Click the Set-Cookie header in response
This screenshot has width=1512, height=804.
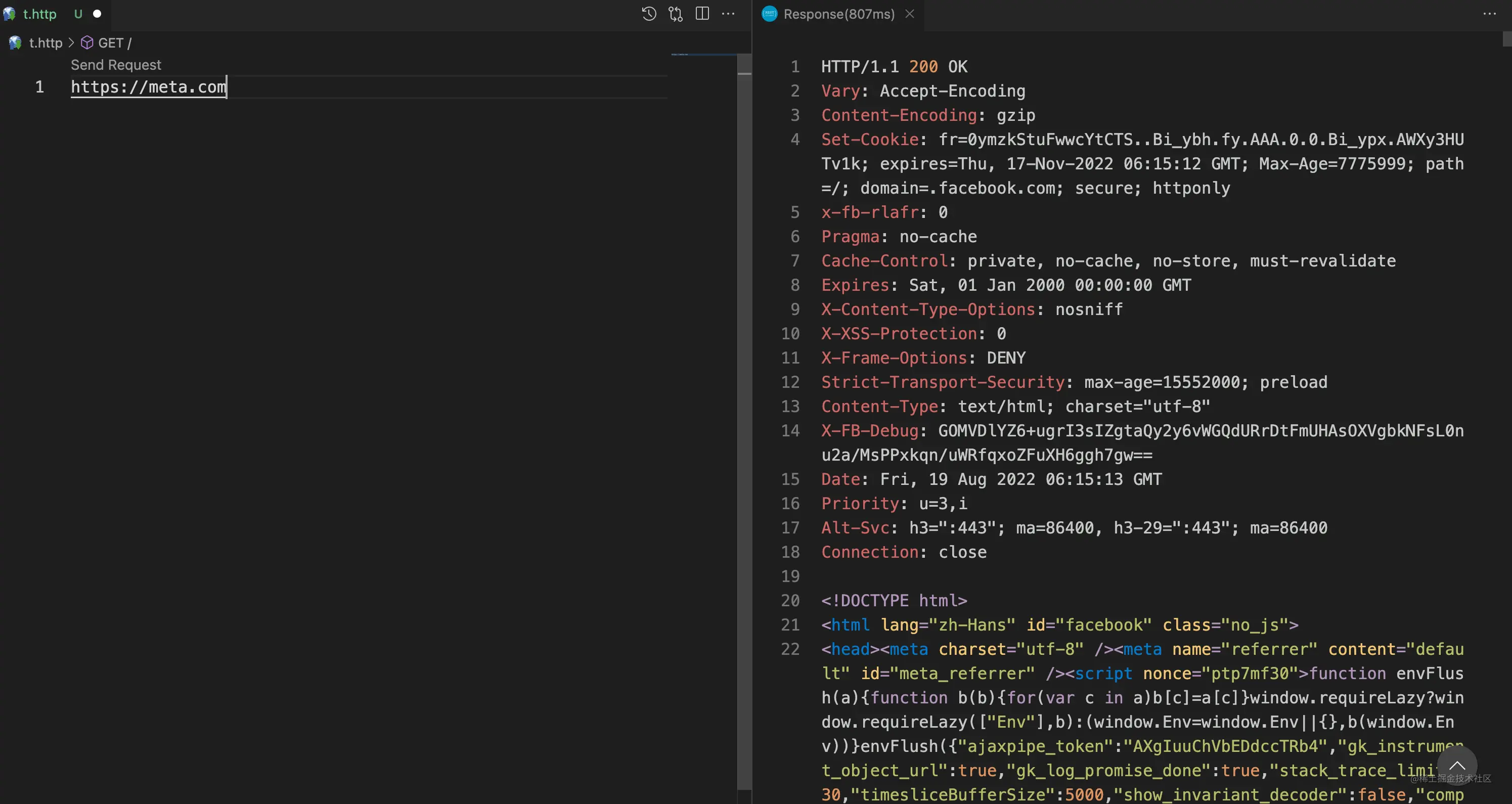point(870,139)
